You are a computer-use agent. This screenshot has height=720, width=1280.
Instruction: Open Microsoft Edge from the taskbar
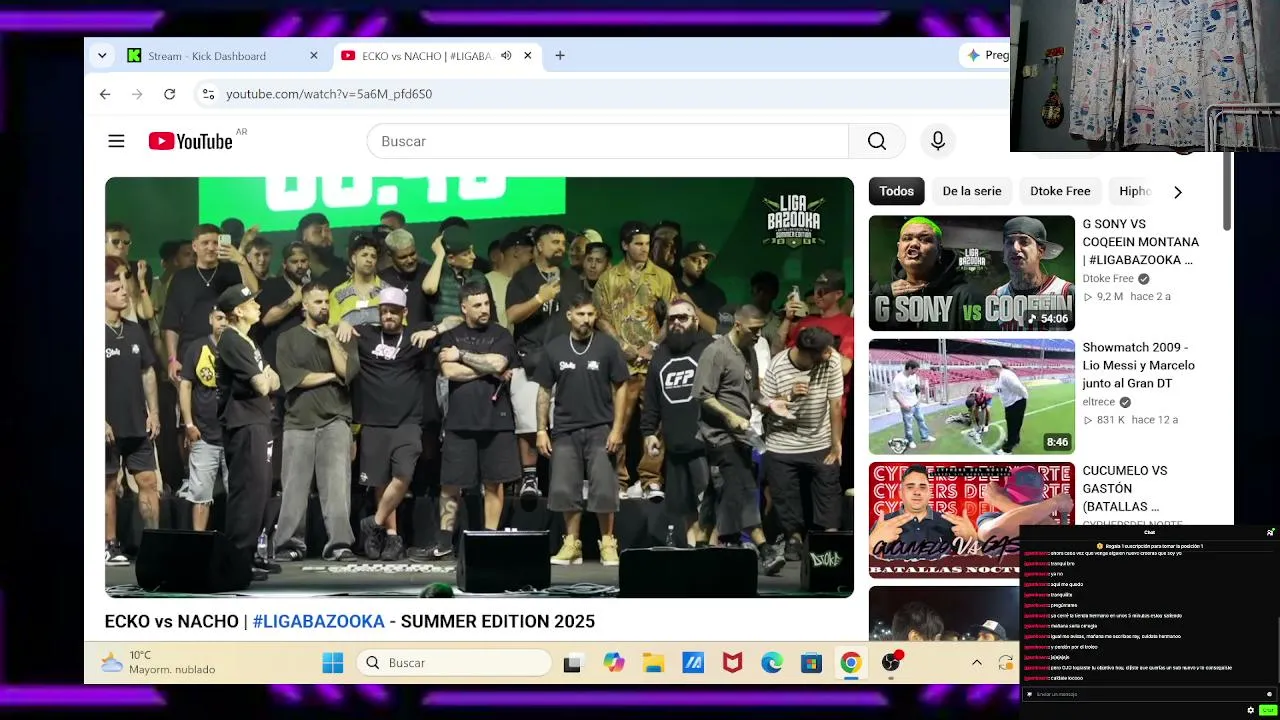[x=772, y=663]
